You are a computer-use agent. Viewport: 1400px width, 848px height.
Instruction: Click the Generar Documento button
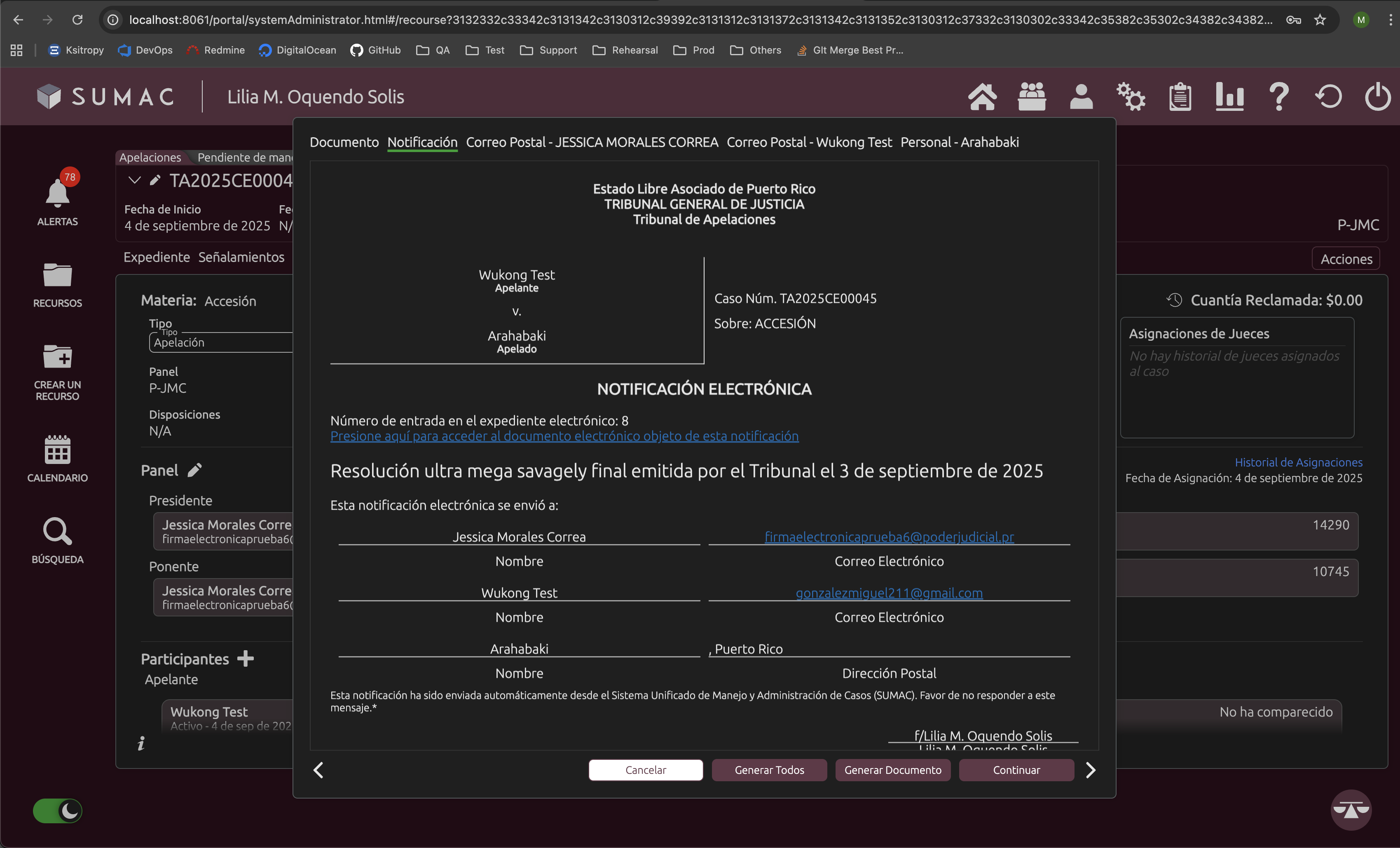[x=892, y=770]
